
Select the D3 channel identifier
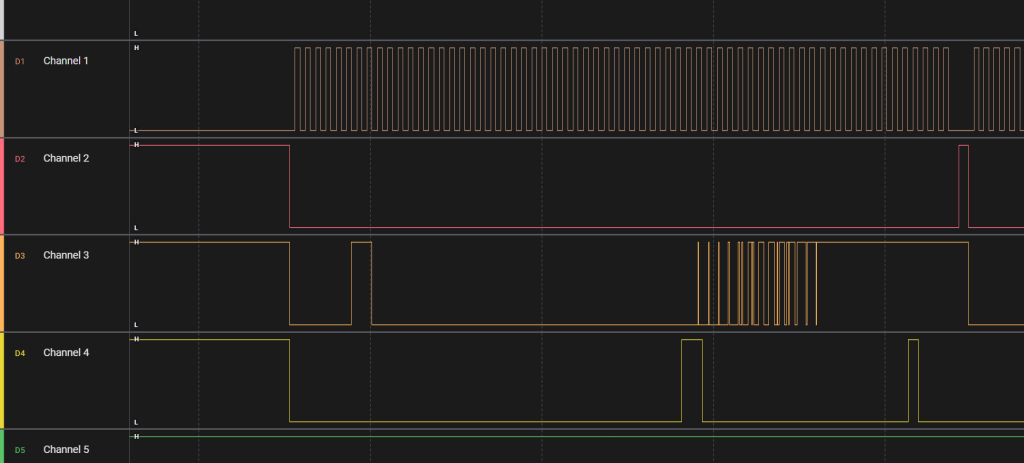tap(19, 256)
